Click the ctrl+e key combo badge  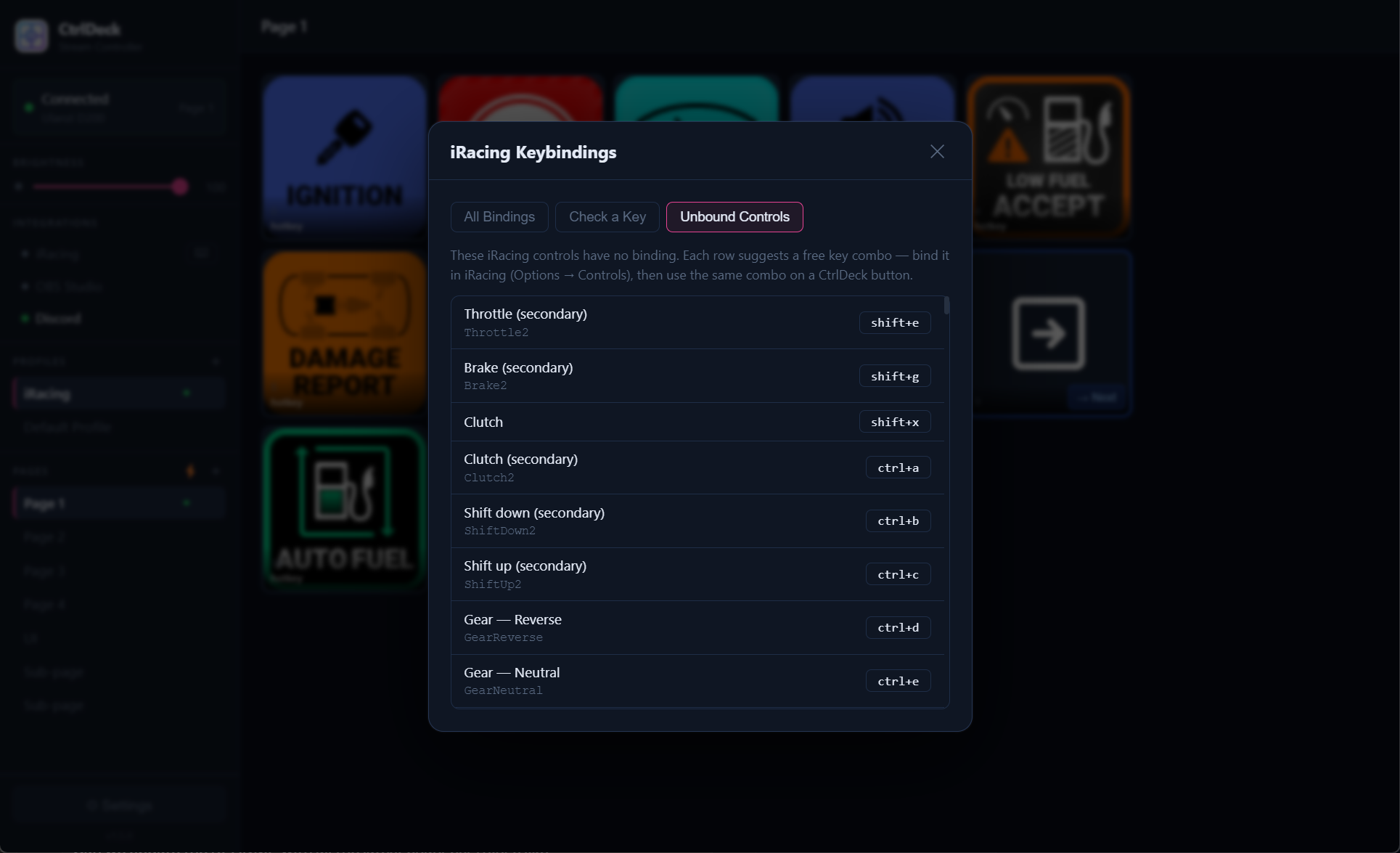pyautogui.click(x=898, y=681)
